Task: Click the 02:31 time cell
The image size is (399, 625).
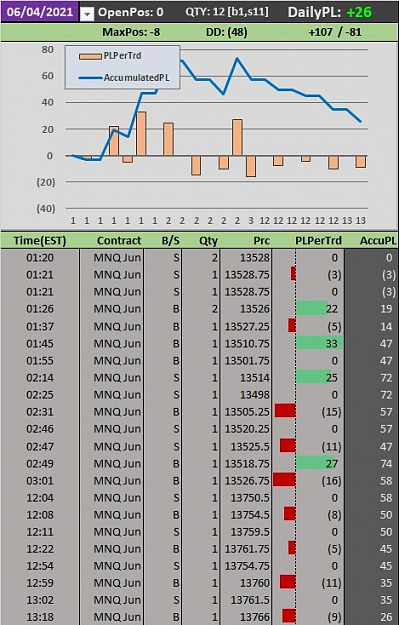Action: [40, 412]
